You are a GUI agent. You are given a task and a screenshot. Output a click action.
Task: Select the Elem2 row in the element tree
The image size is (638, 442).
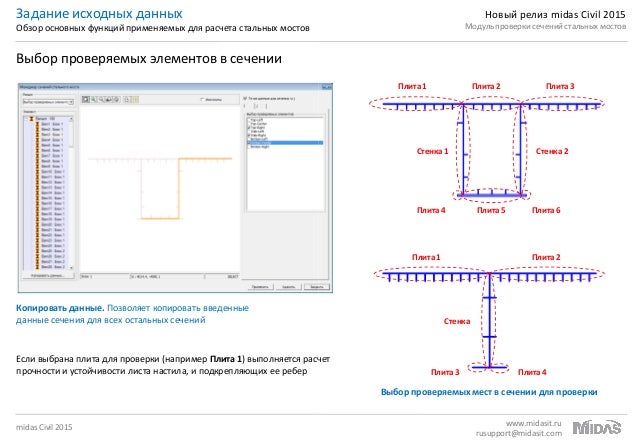(50, 129)
